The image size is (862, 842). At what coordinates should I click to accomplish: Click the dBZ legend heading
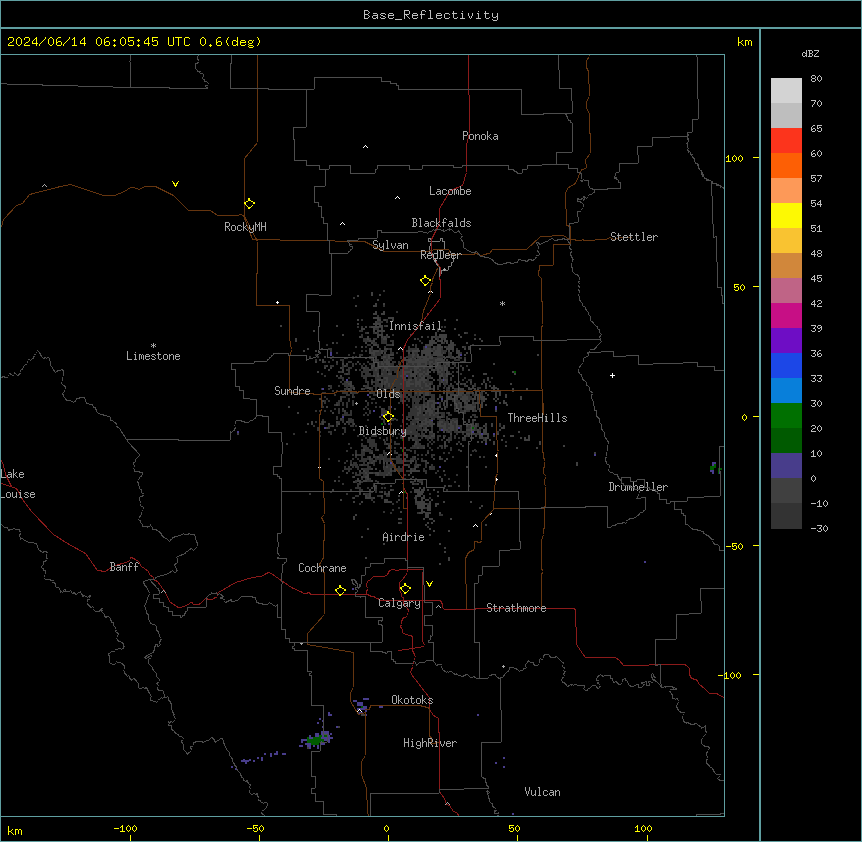point(810,53)
